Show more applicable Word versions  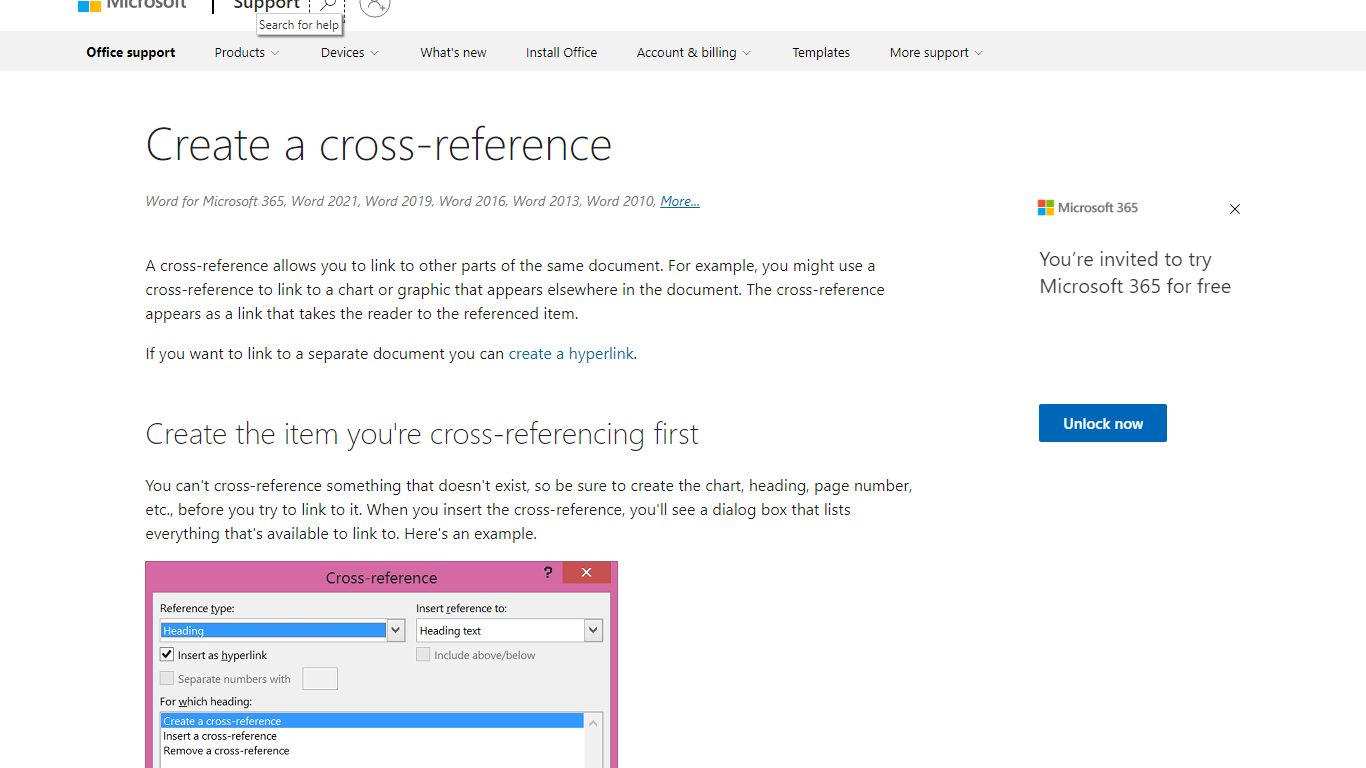(680, 201)
